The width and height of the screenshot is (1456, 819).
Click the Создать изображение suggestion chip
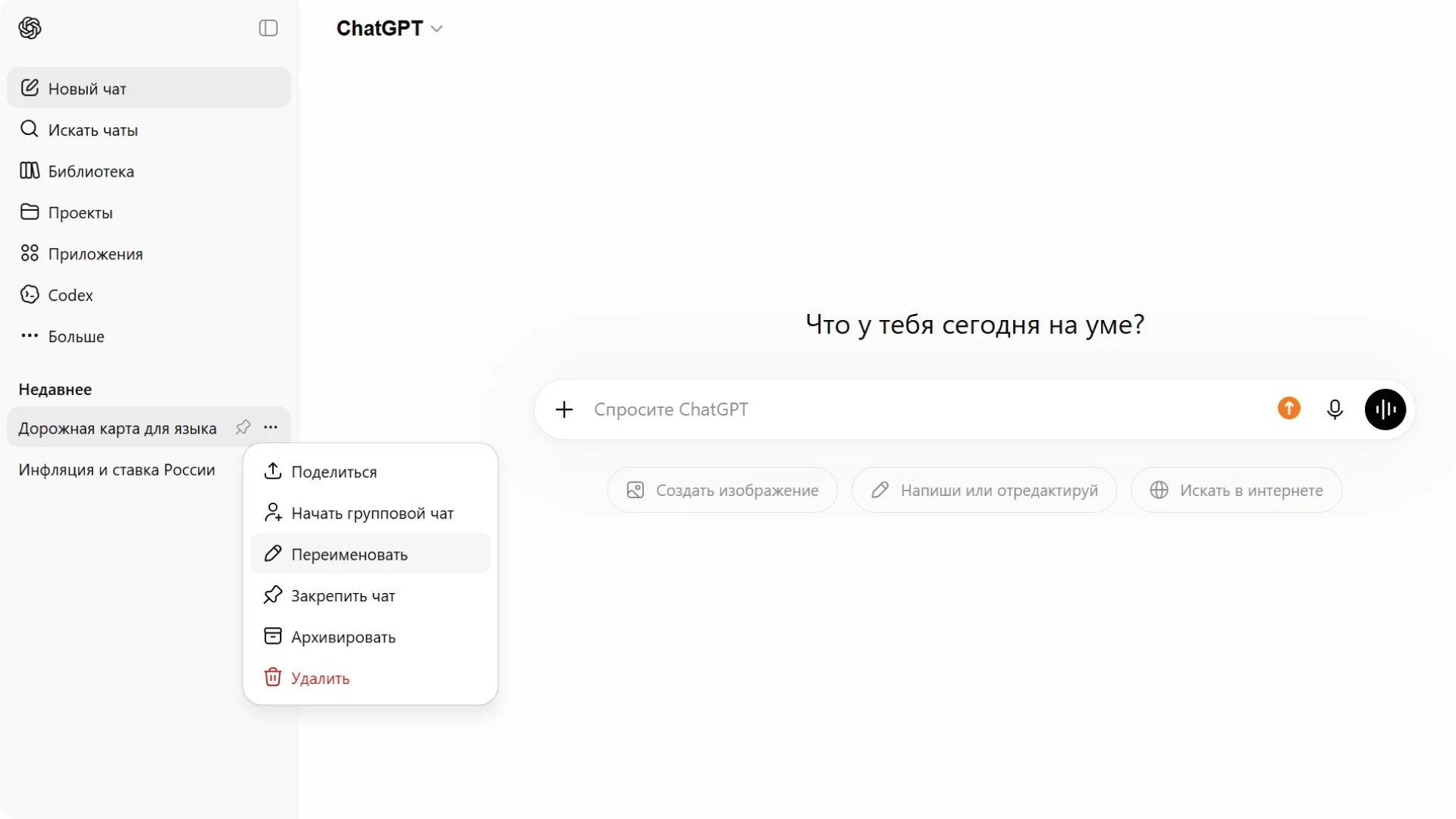723,490
